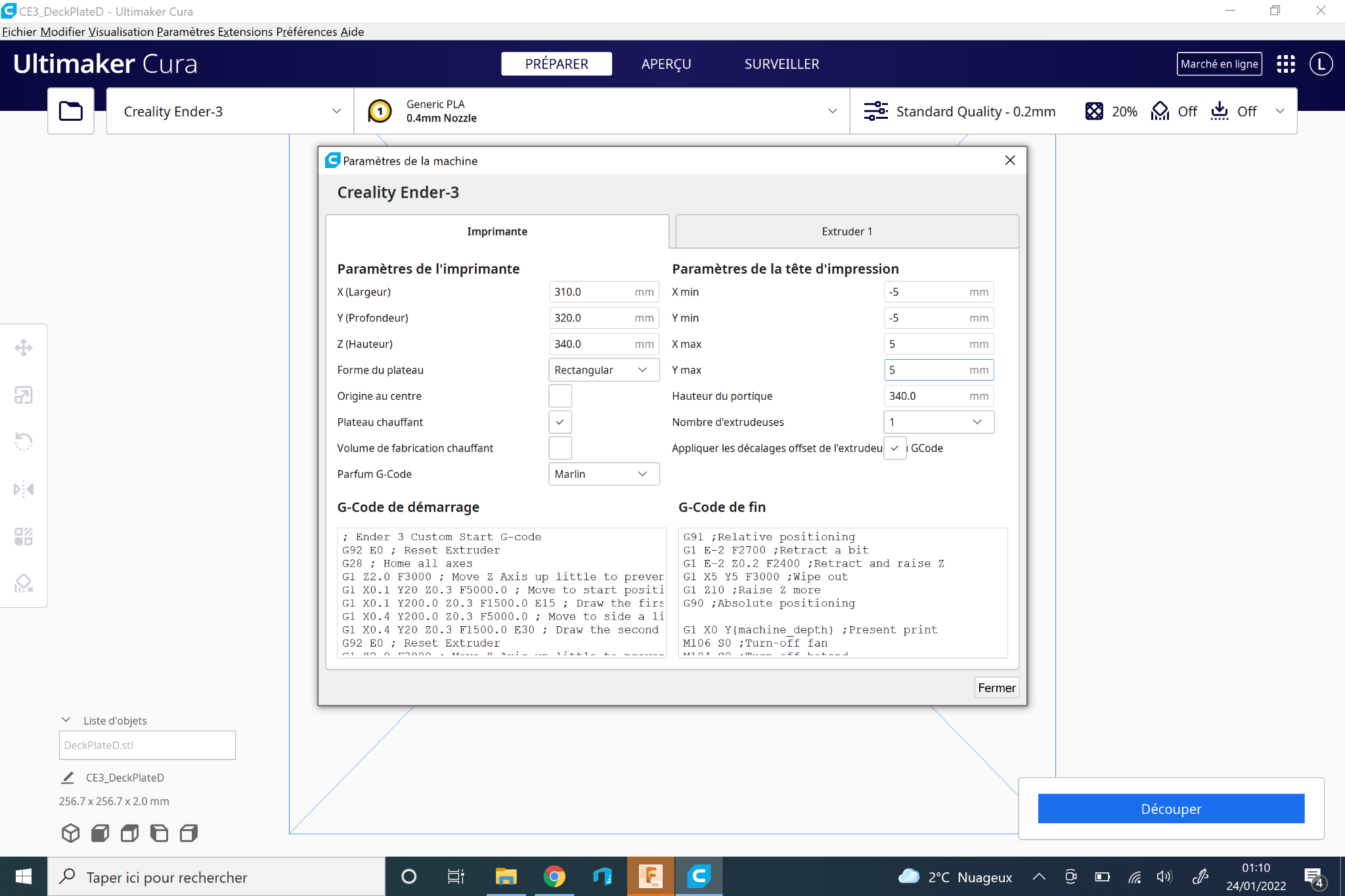Show hidden system tray icons
The width and height of the screenshot is (1345, 896).
[1039, 876]
